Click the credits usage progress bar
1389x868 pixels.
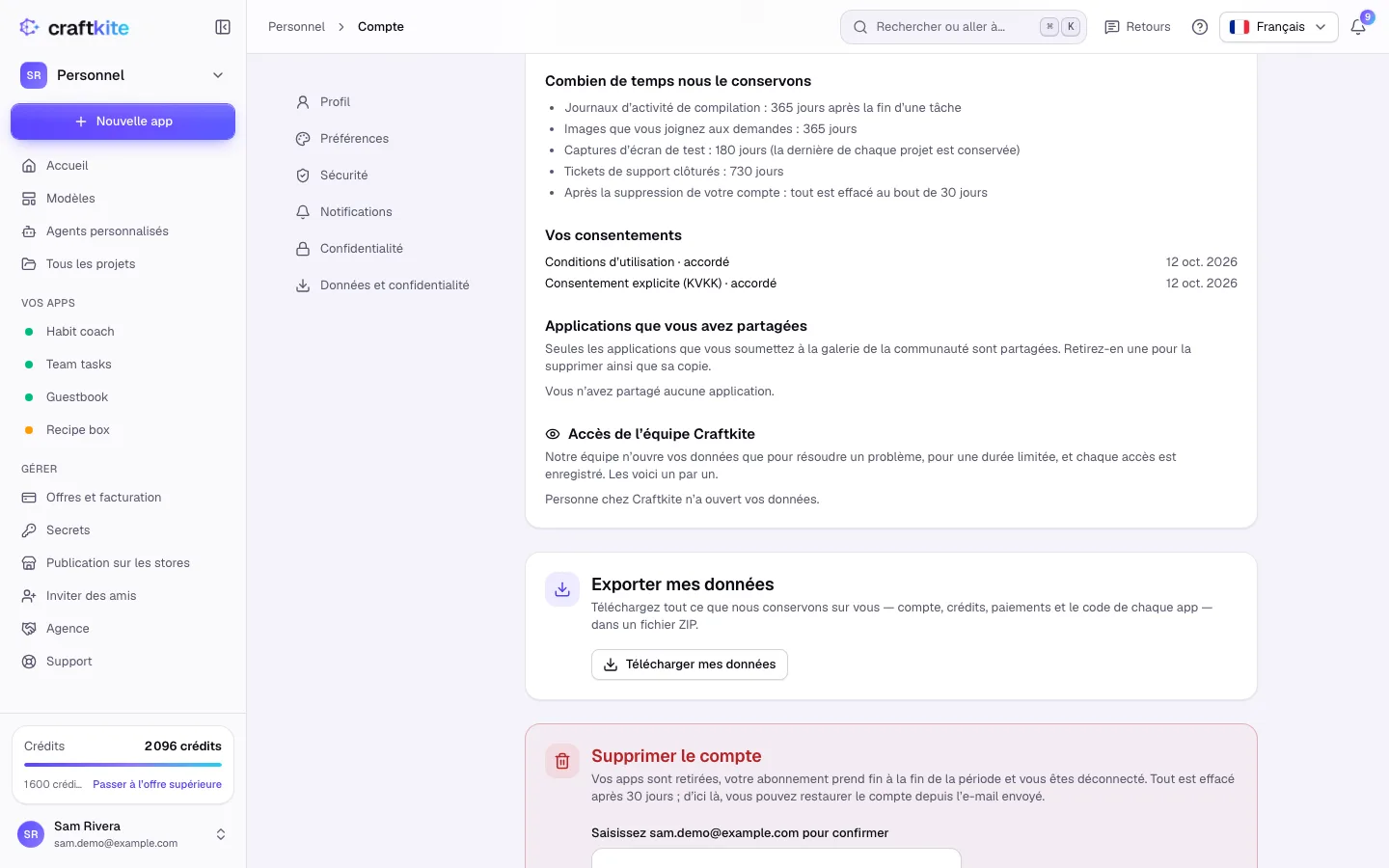123,765
